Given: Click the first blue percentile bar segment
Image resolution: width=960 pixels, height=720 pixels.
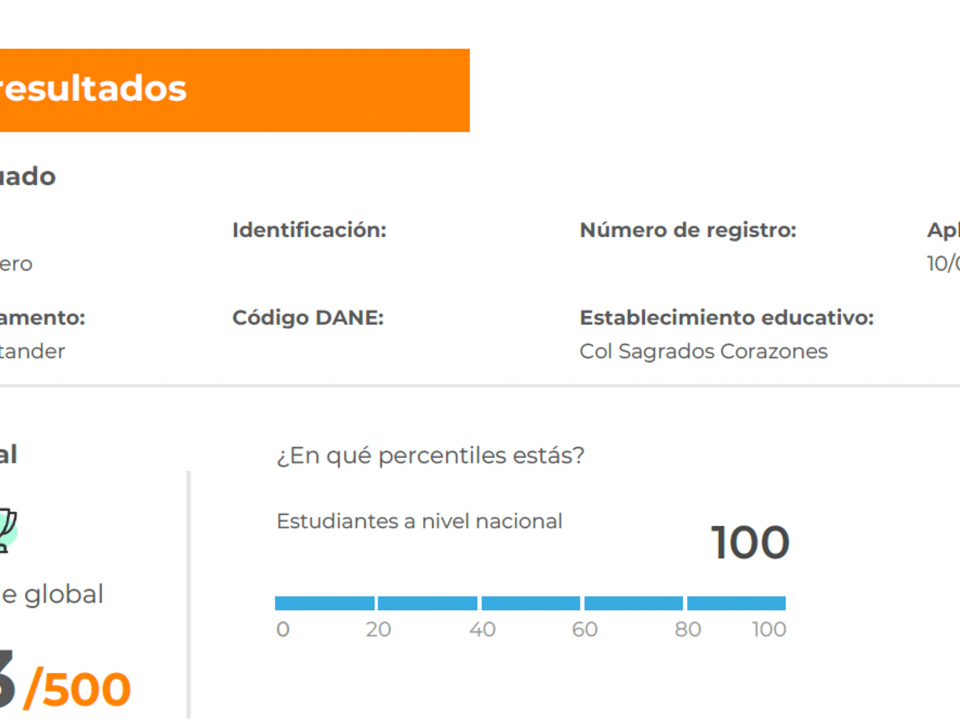Looking at the screenshot, I should [325, 603].
